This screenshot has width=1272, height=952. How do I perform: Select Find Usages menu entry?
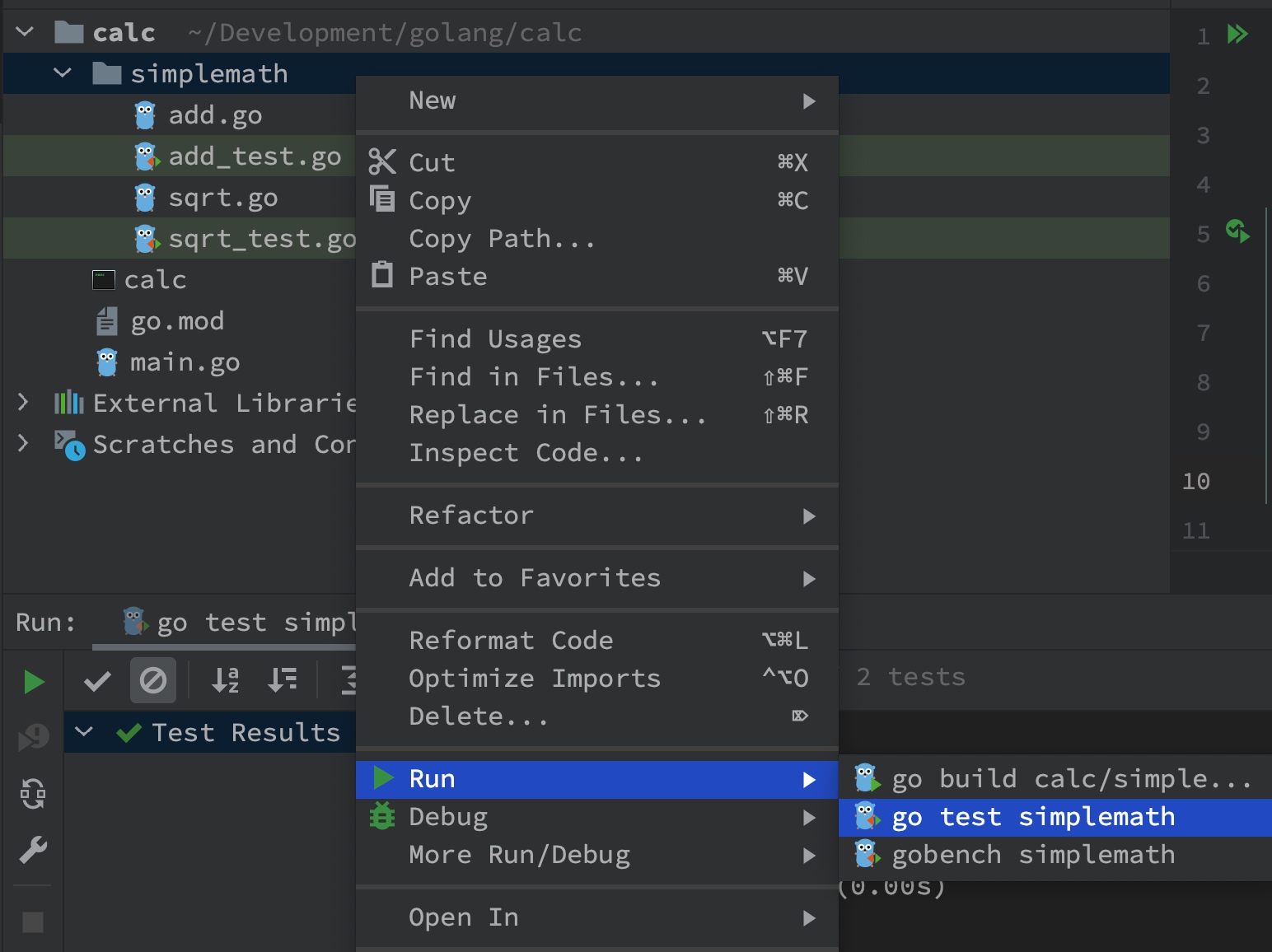pyautogui.click(x=597, y=338)
